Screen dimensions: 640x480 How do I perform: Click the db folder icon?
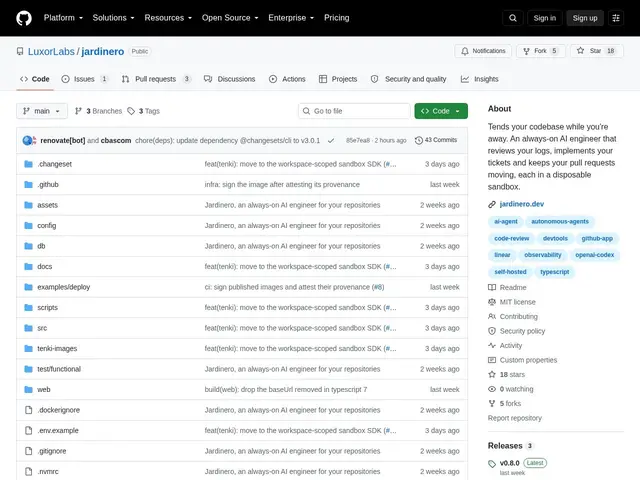tap(28, 246)
